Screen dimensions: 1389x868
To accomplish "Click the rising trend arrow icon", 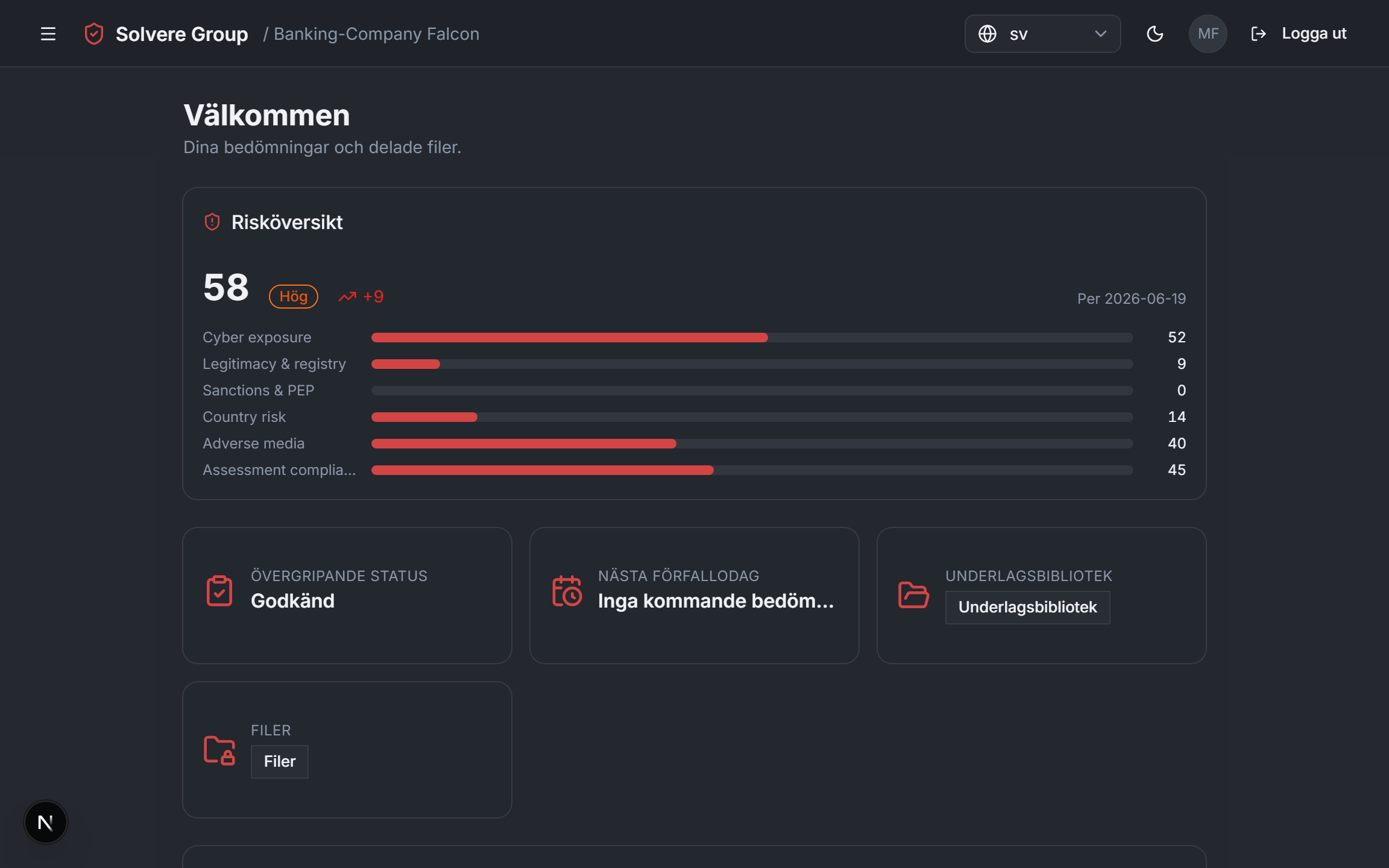I will (x=347, y=297).
